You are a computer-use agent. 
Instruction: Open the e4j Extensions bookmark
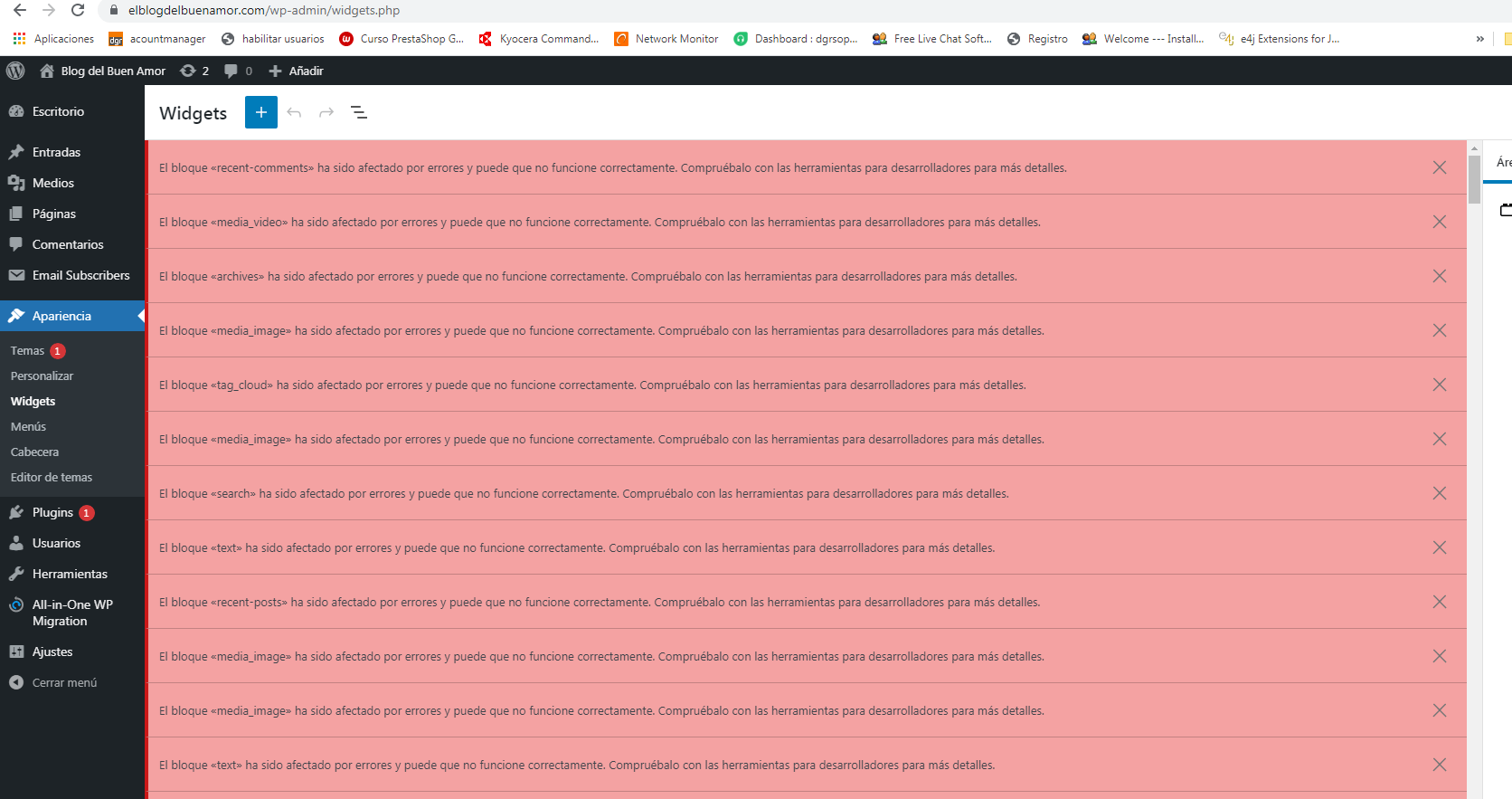(x=1279, y=39)
